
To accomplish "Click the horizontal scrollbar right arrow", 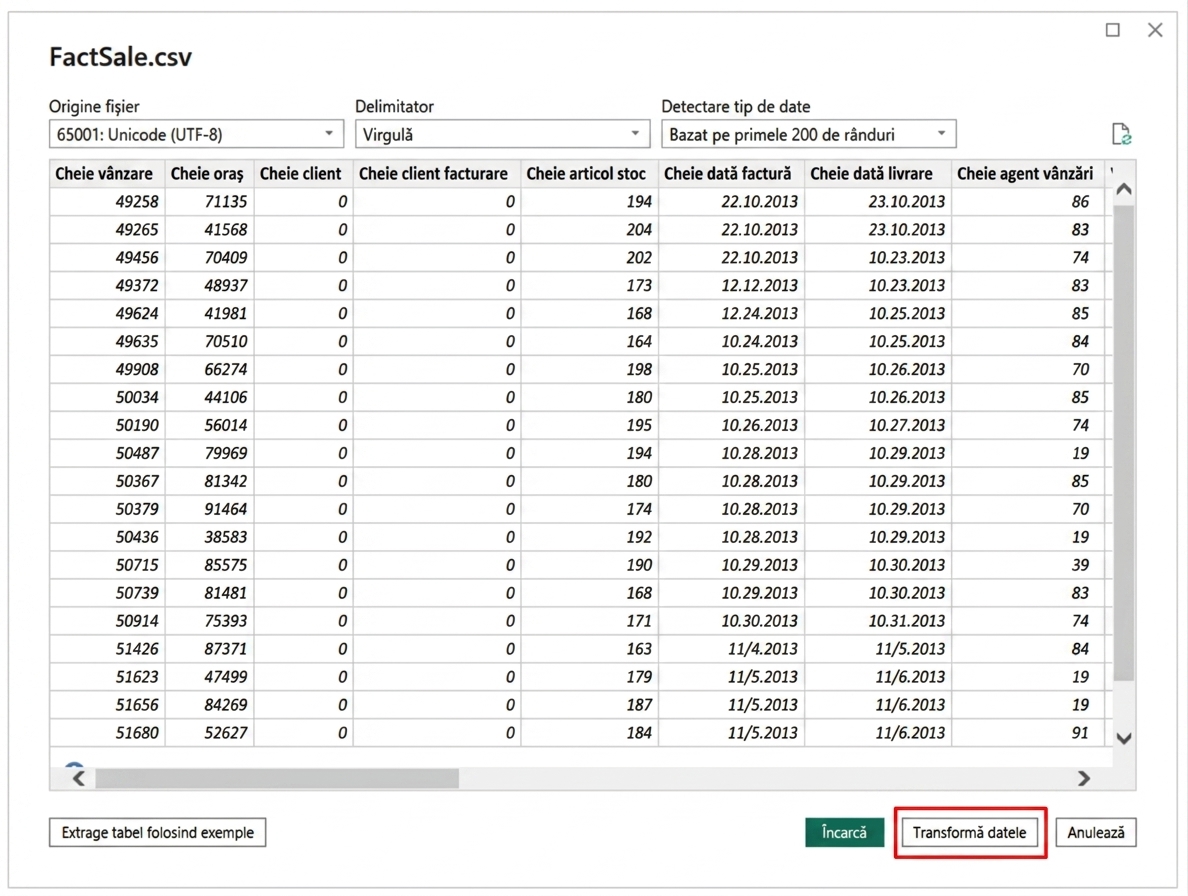I will pos(1084,778).
